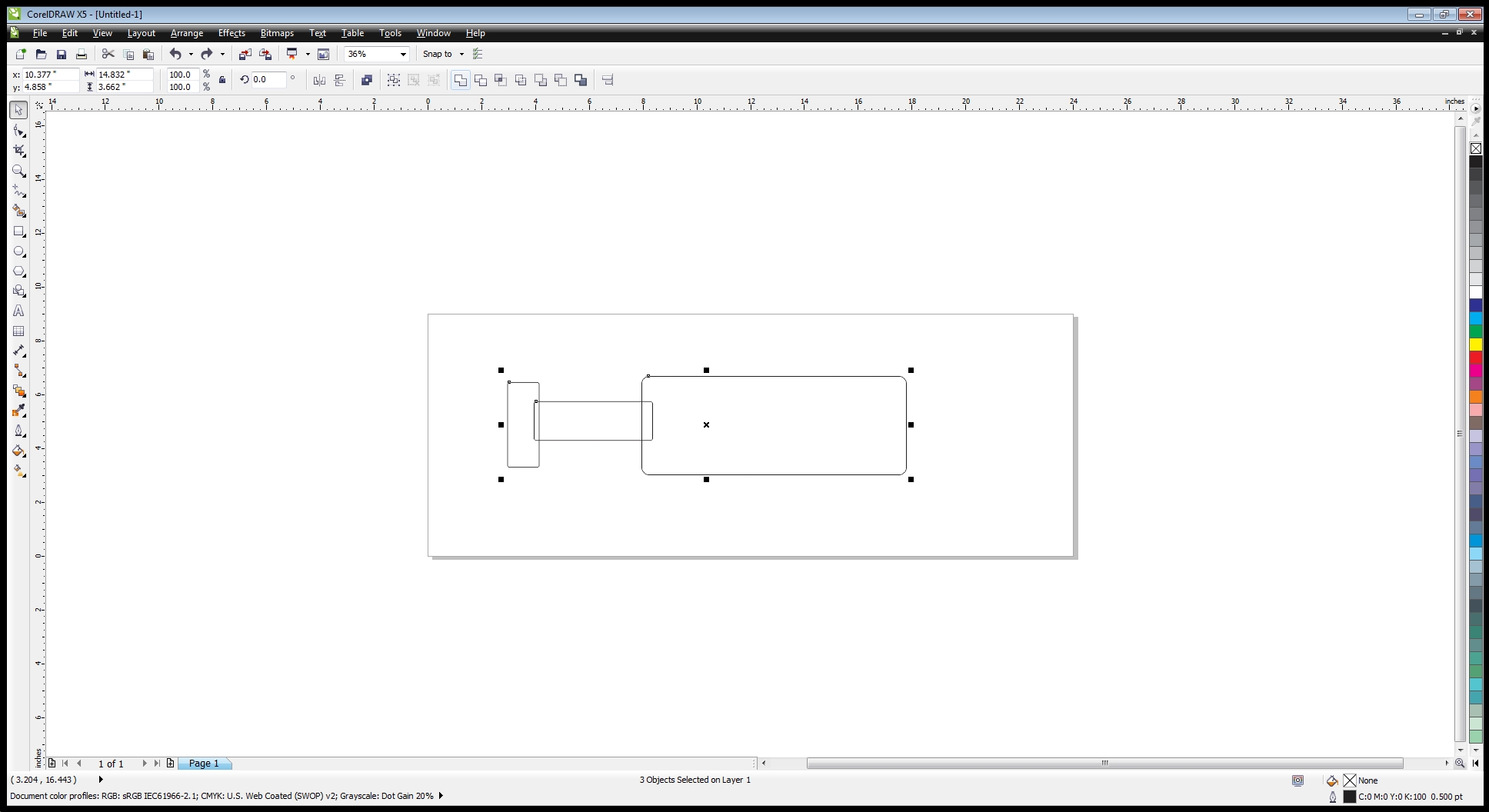Select the Zoom tool
Image resolution: width=1489 pixels, height=812 pixels.
click(18, 171)
